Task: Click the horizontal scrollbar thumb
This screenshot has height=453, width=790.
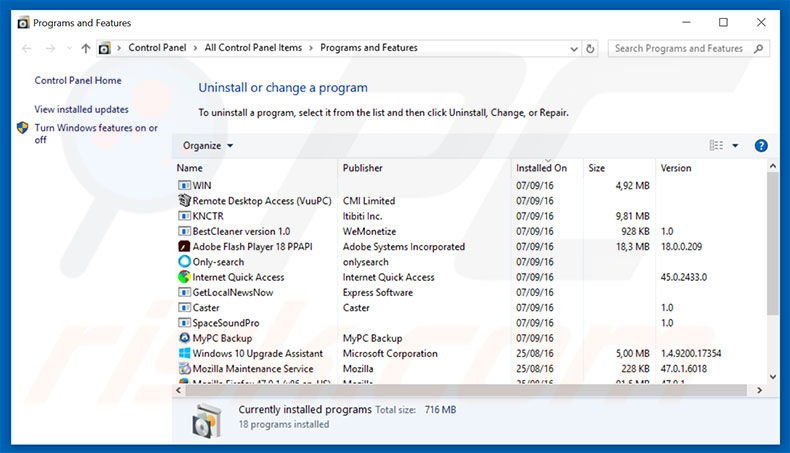Action: point(465,390)
